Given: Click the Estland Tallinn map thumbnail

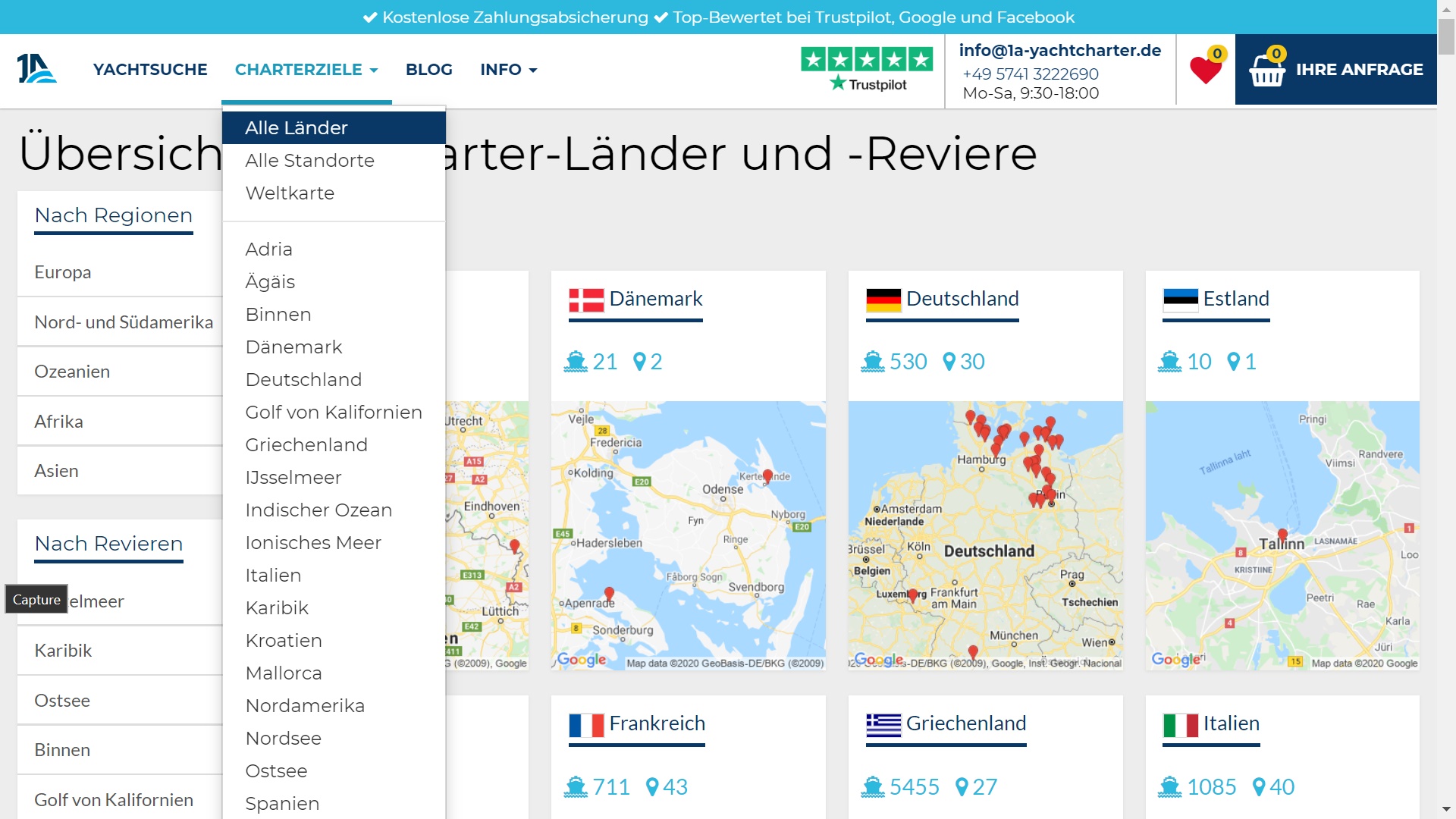Looking at the screenshot, I should [1282, 535].
